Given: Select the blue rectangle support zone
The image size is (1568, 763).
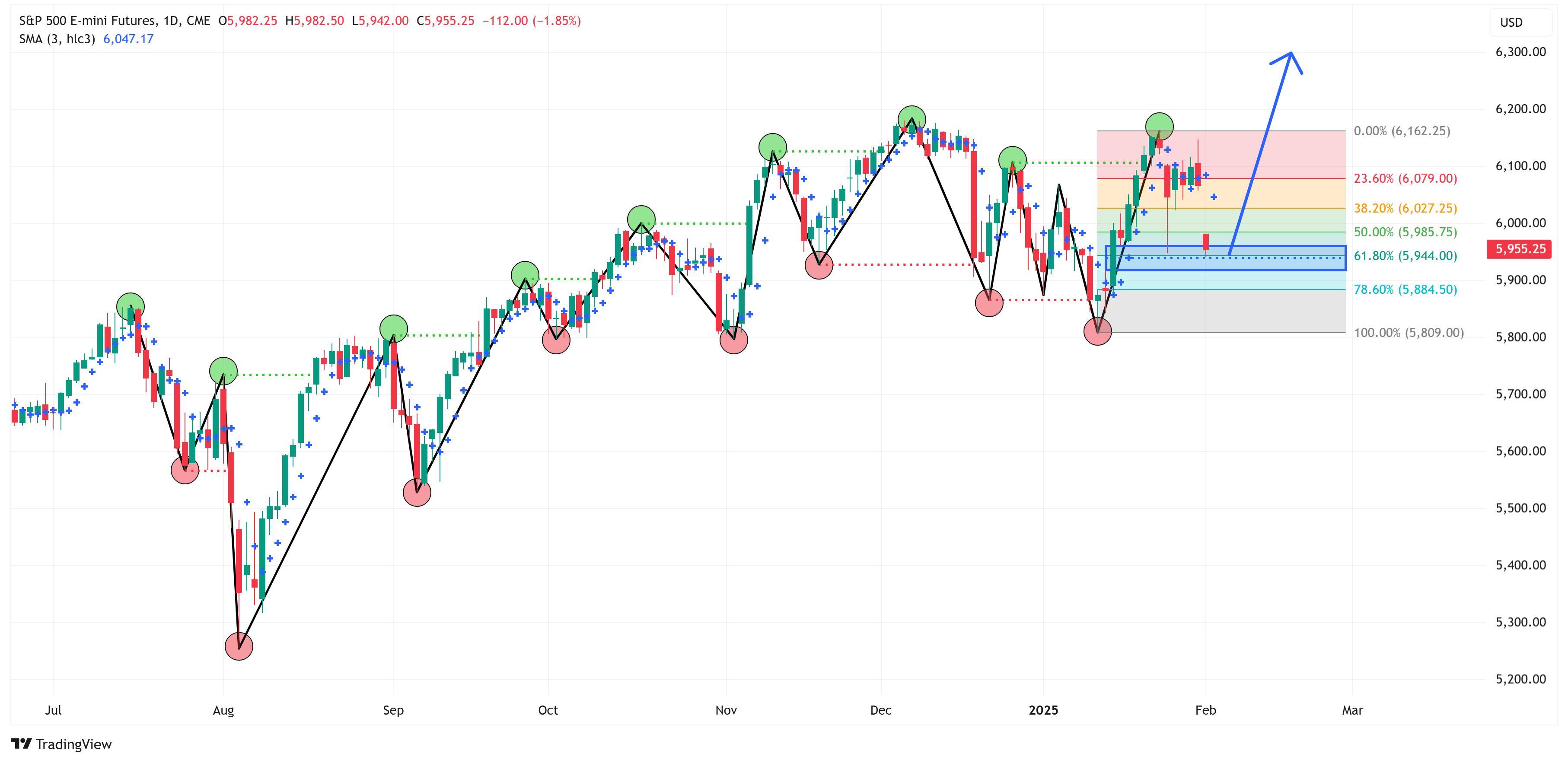Looking at the screenshot, I should [1278, 264].
